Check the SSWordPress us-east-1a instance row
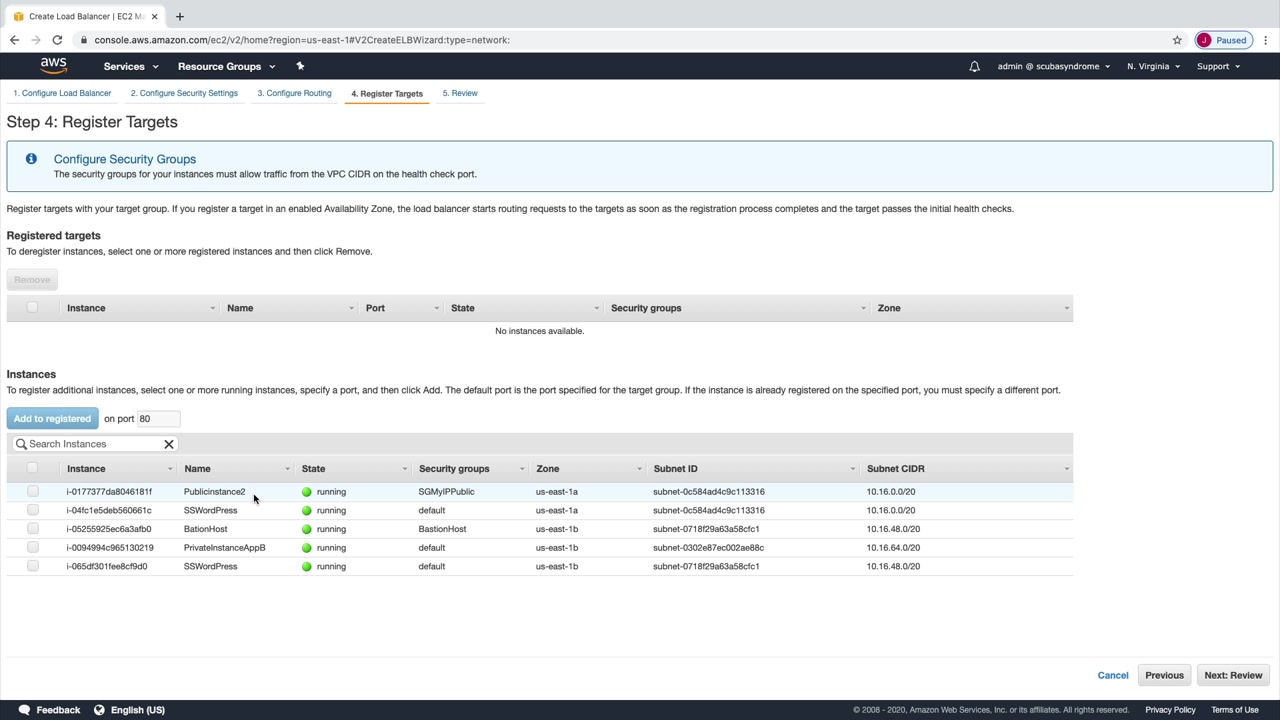The height and width of the screenshot is (720, 1280). click(x=33, y=510)
